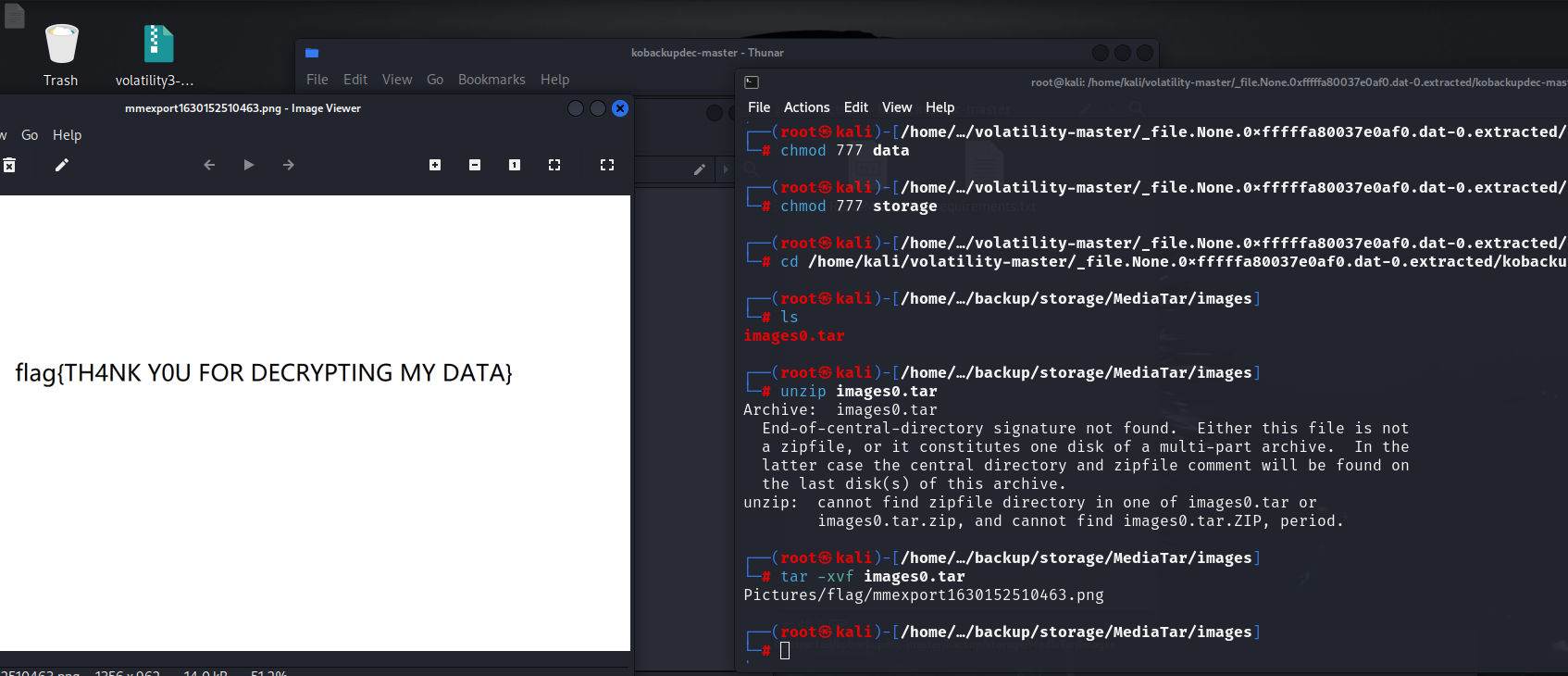Open Go menu in Image Viewer

coord(30,135)
